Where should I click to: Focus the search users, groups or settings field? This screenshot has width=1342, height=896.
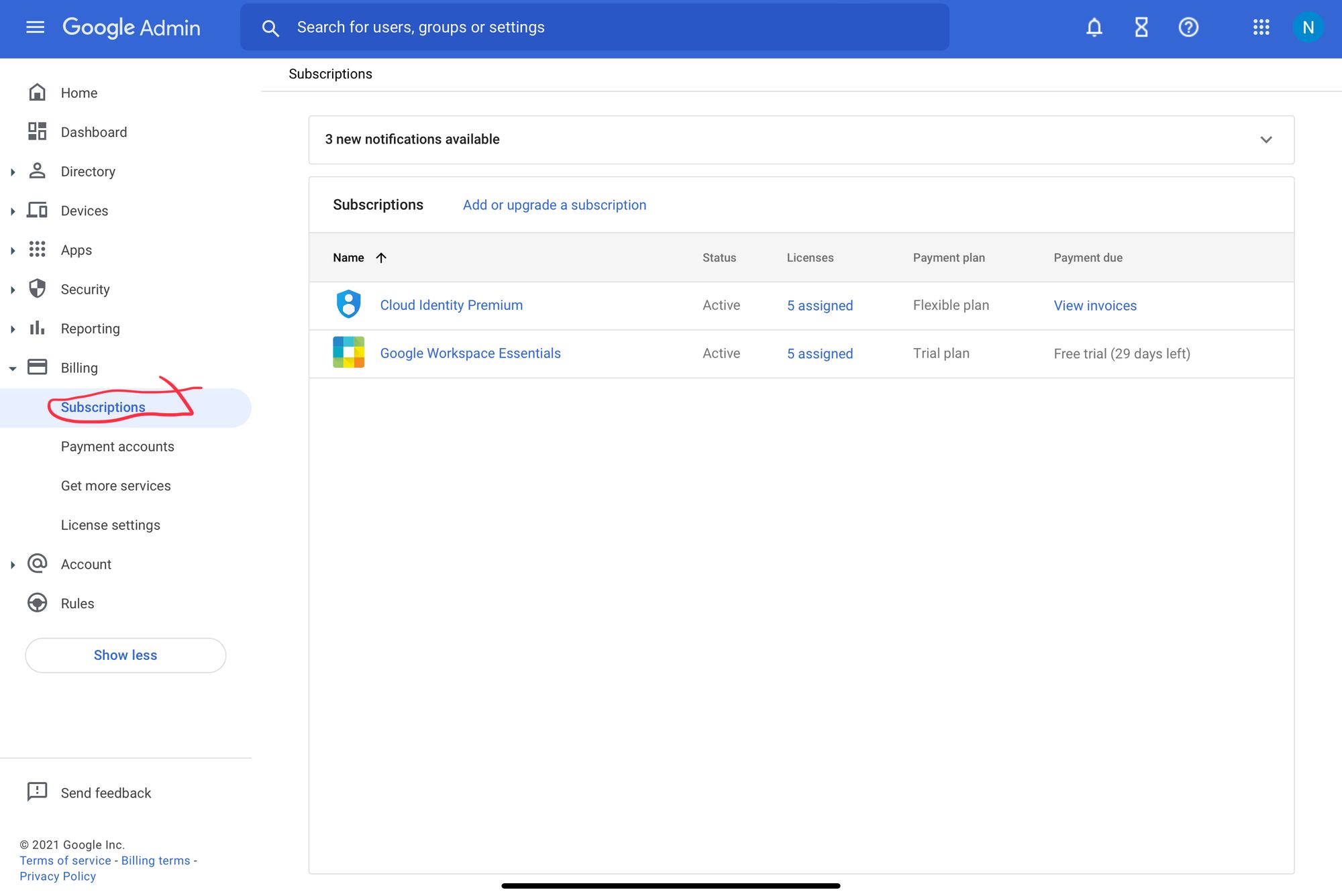click(x=595, y=27)
